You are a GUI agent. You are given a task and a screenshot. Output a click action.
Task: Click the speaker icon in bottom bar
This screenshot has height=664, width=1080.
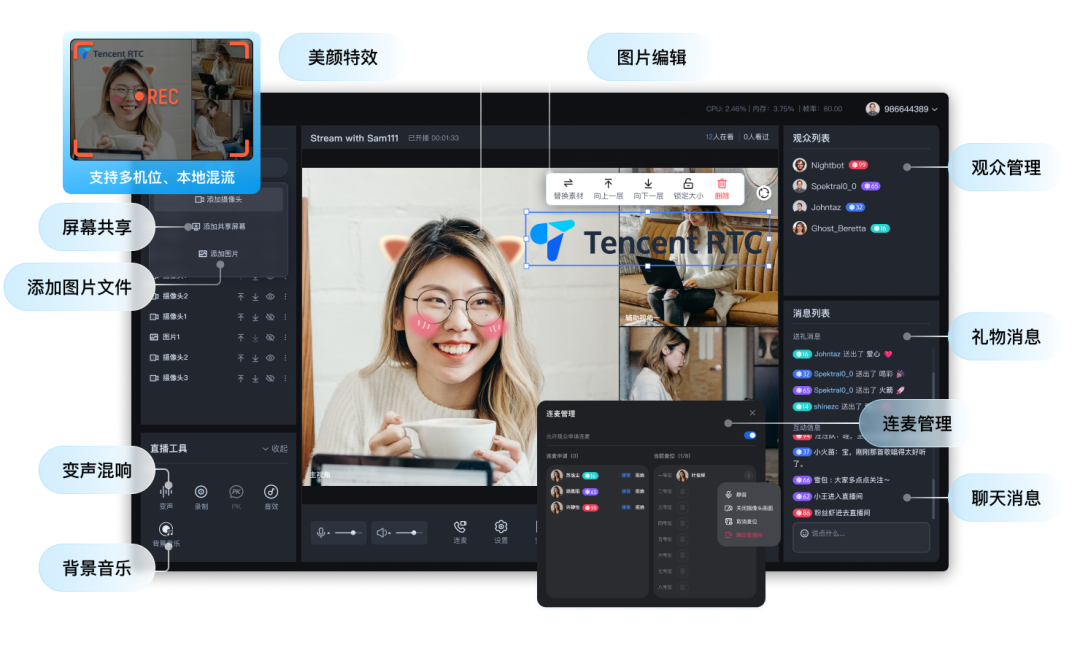(x=382, y=532)
